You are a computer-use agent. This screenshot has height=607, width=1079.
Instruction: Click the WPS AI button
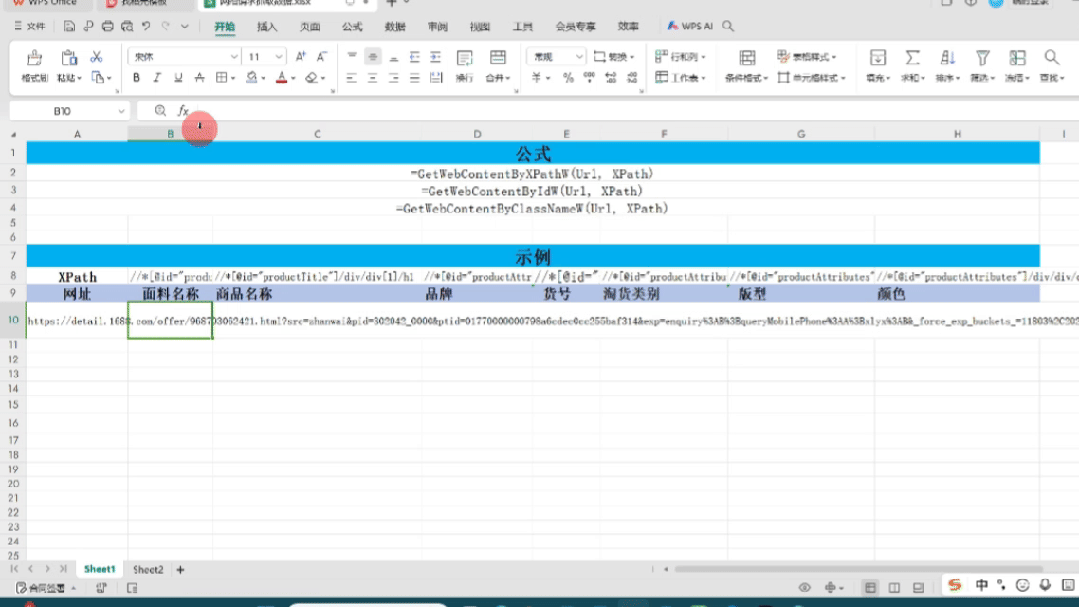pyautogui.click(x=690, y=26)
